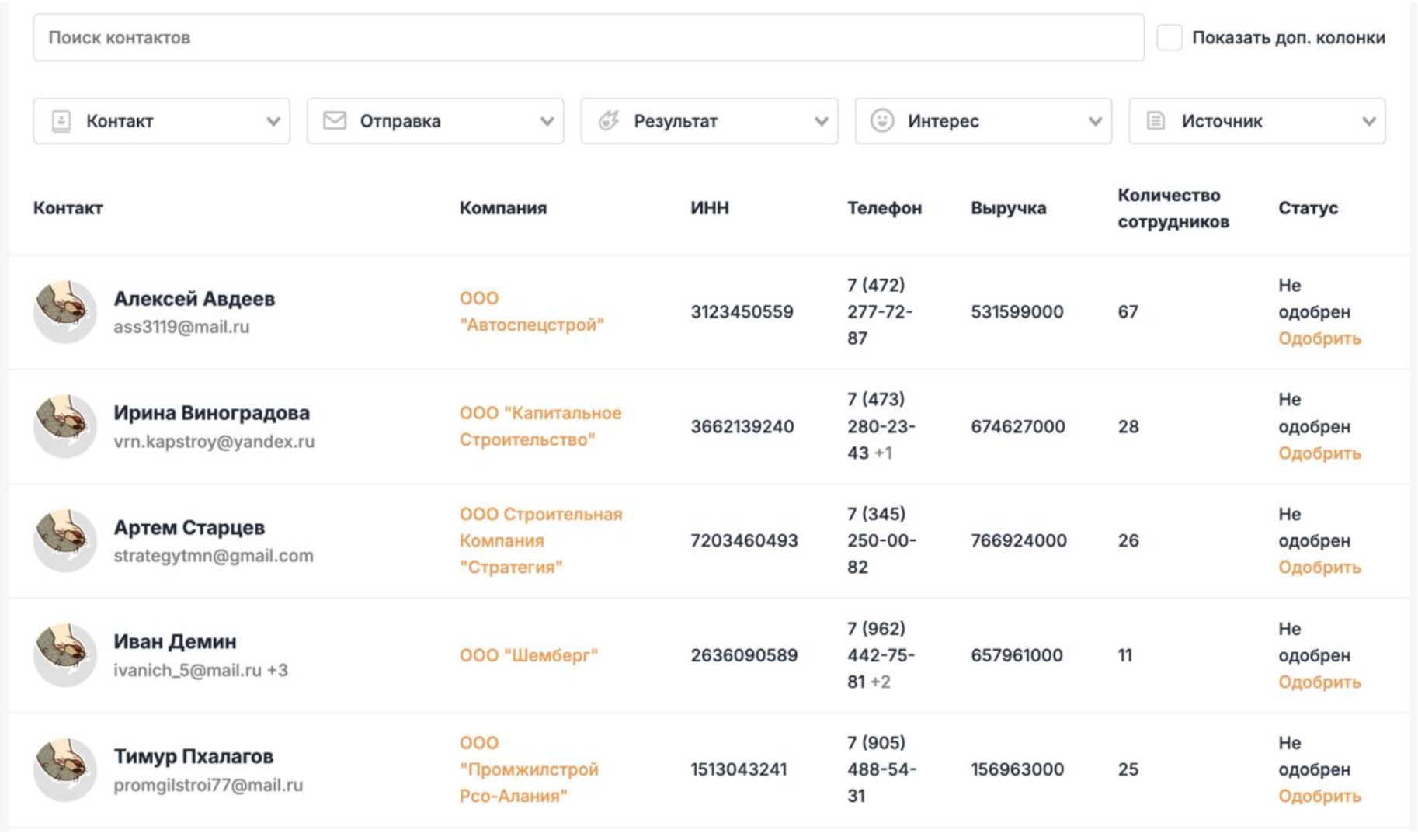Expand the Контакт dropdown arrow

(x=273, y=121)
